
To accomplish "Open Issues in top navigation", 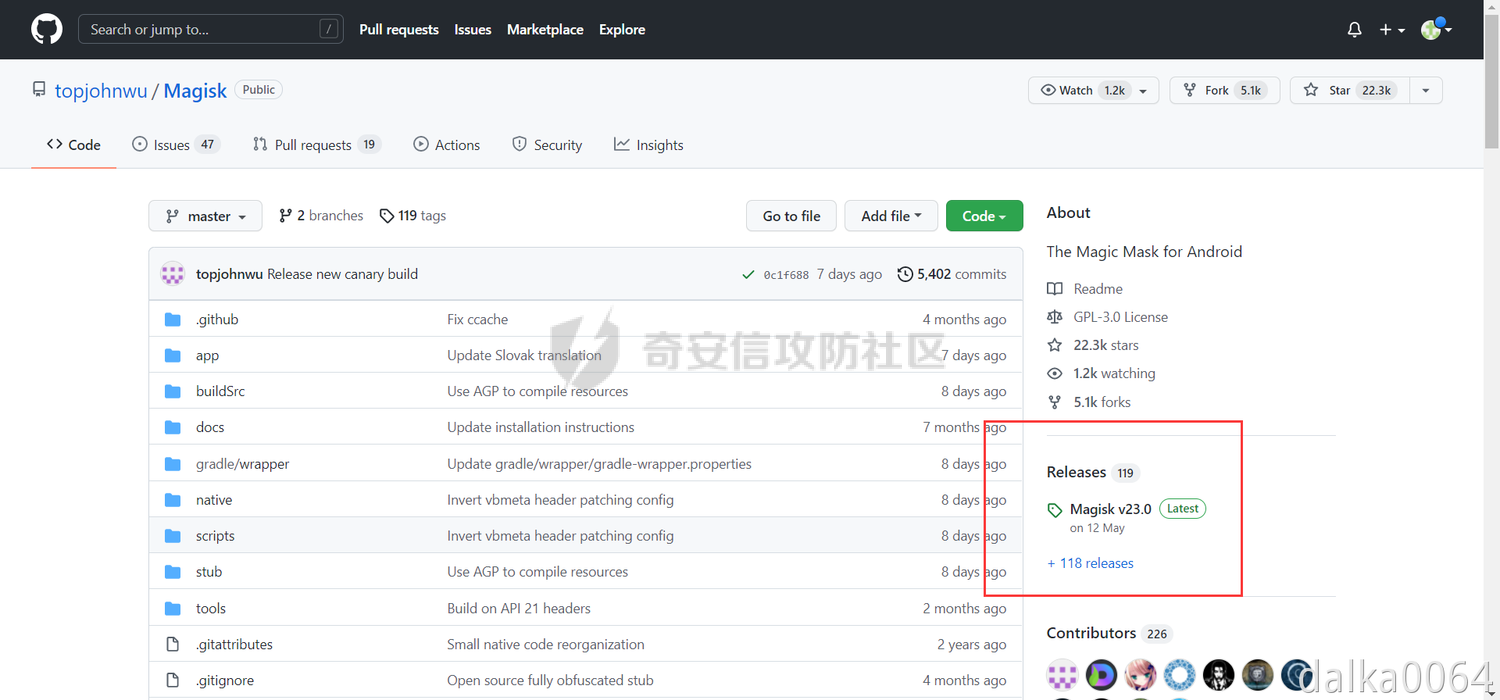I will (473, 29).
